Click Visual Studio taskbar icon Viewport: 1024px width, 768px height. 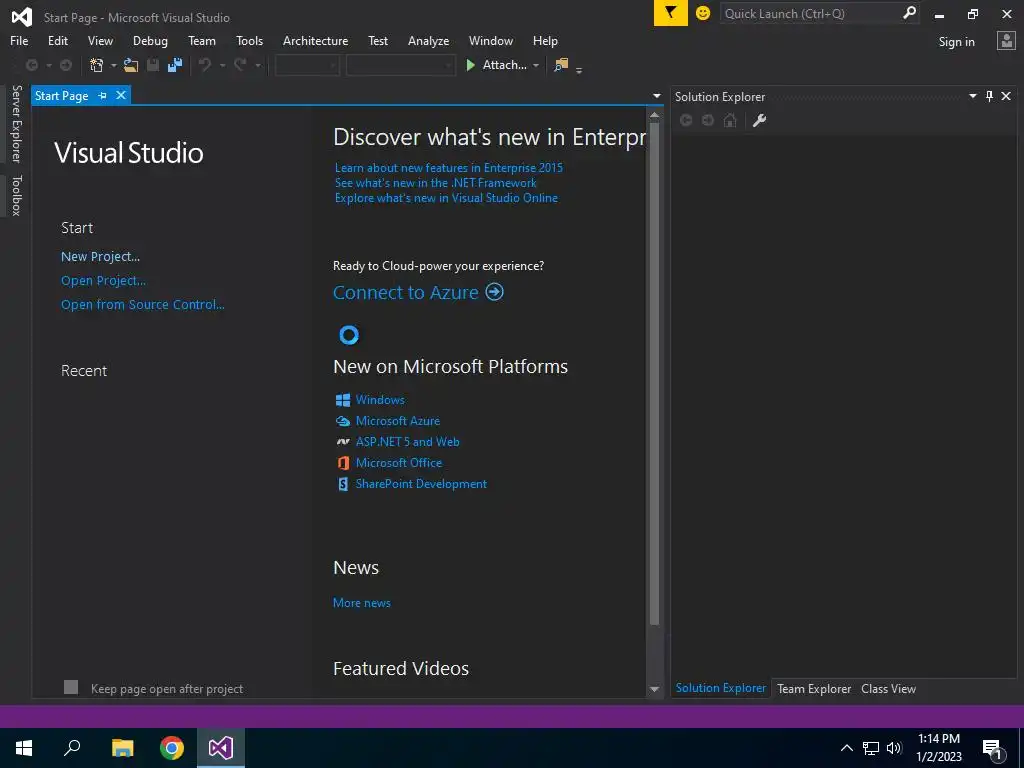tap(221, 748)
